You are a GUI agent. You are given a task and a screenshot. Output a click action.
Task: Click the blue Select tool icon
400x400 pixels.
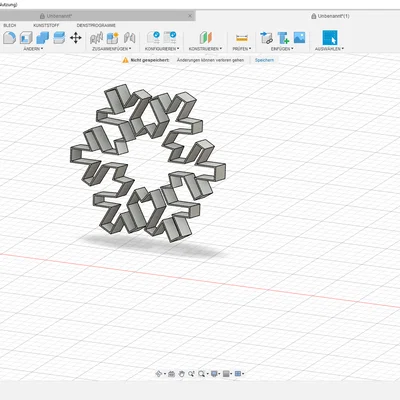[330, 37]
